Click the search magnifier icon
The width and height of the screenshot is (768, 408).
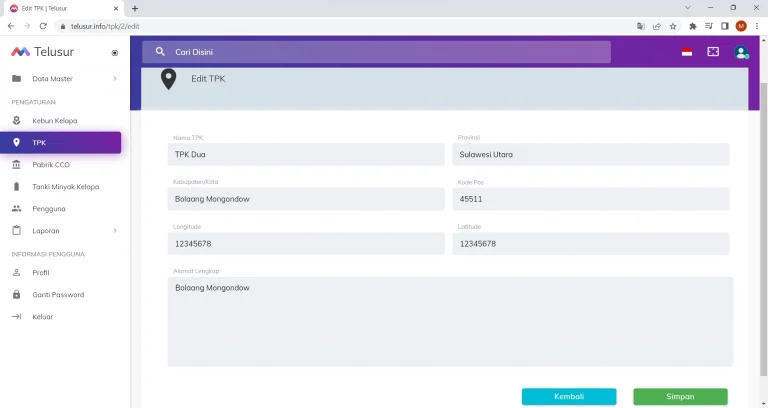pyautogui.click(x=160, y=51)
